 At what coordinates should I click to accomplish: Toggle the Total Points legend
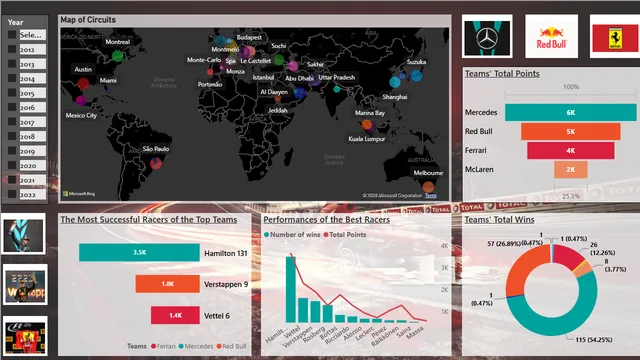click(x=345, y=235)
